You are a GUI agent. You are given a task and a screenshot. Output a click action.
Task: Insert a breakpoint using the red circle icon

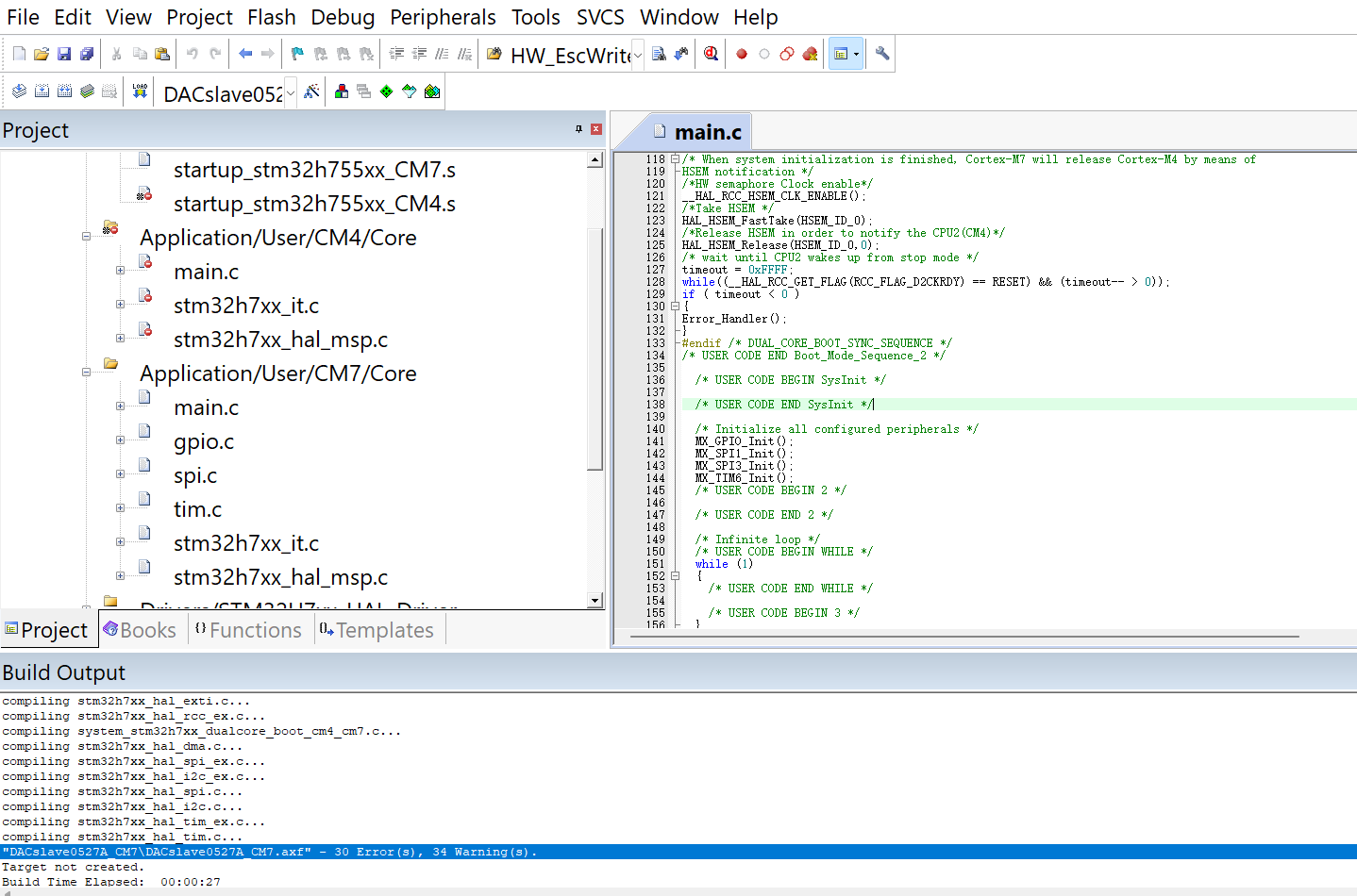[742, 55]
